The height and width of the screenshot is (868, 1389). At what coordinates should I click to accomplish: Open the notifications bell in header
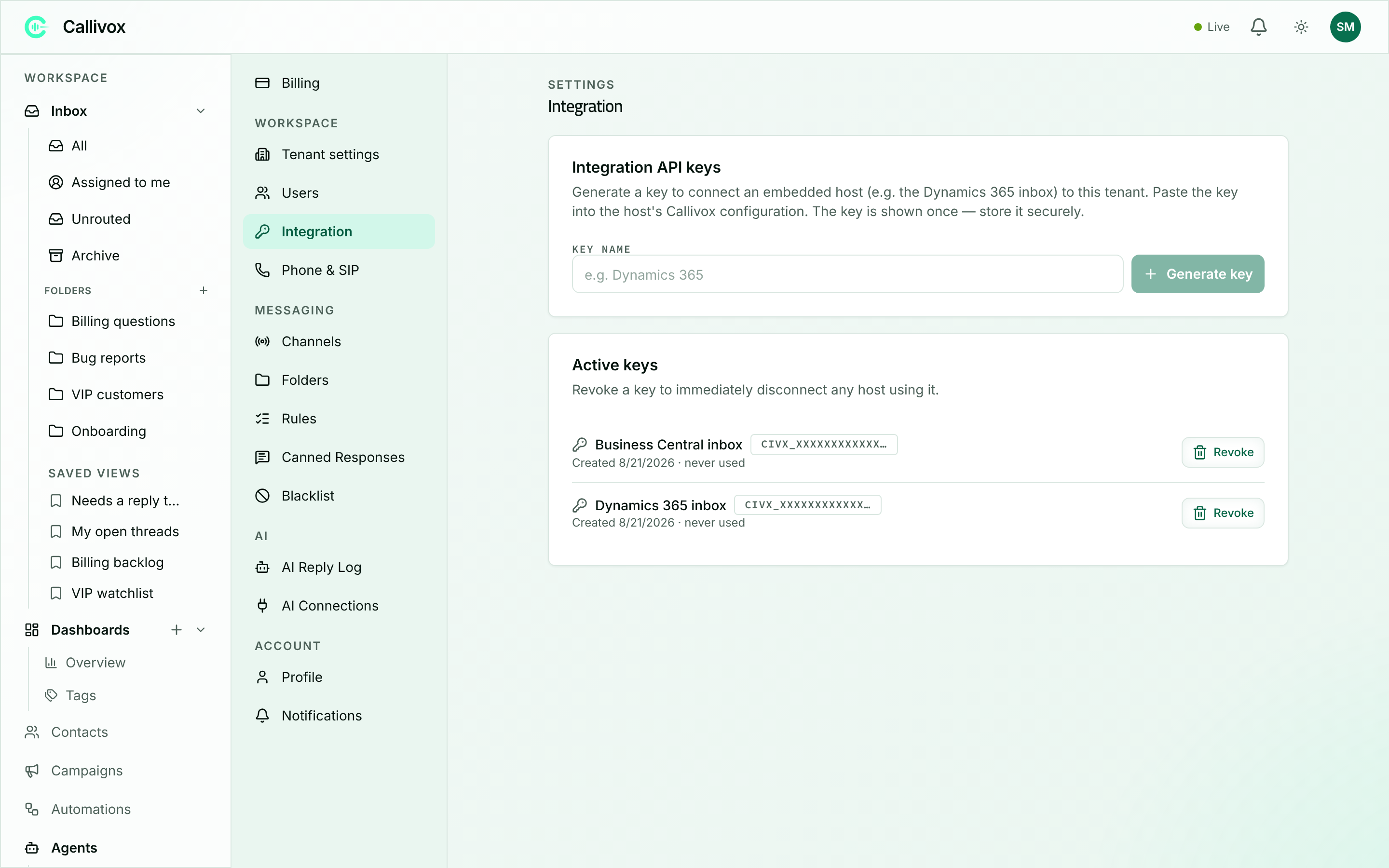(1259, 27)
